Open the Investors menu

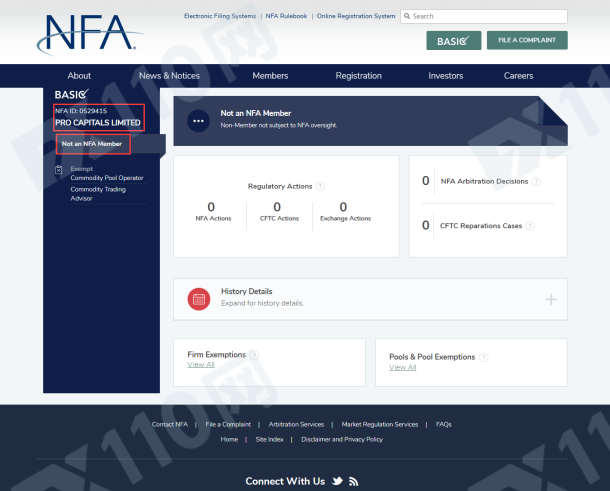coord(445,76)
